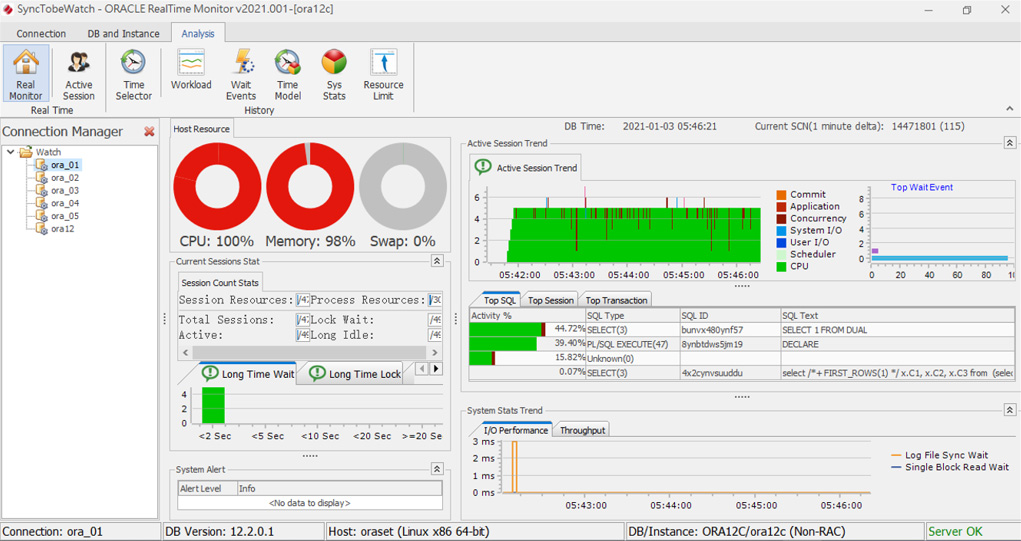Viewport: 1021px width, 541px height.
Task: Click the CPU legend color swatch
Action: (x=781, y=266)
